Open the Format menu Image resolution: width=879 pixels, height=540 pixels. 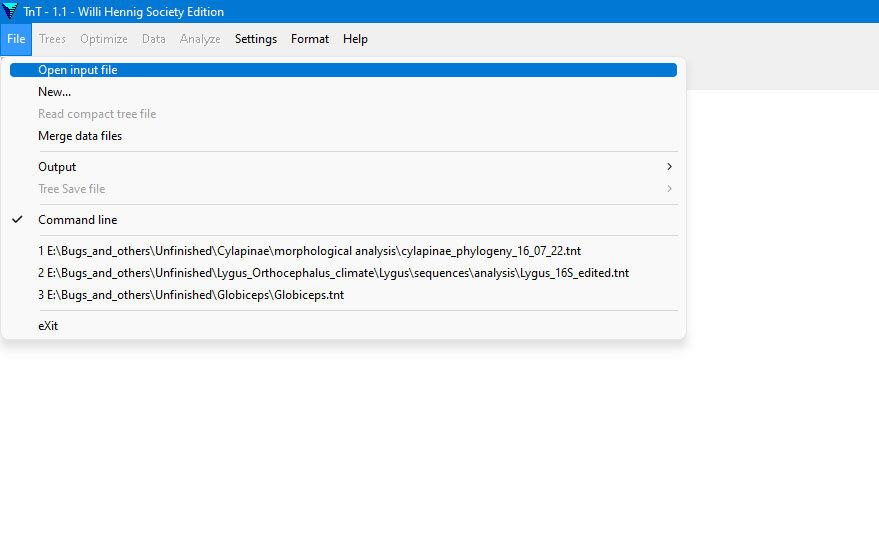(x=310, y=39)
